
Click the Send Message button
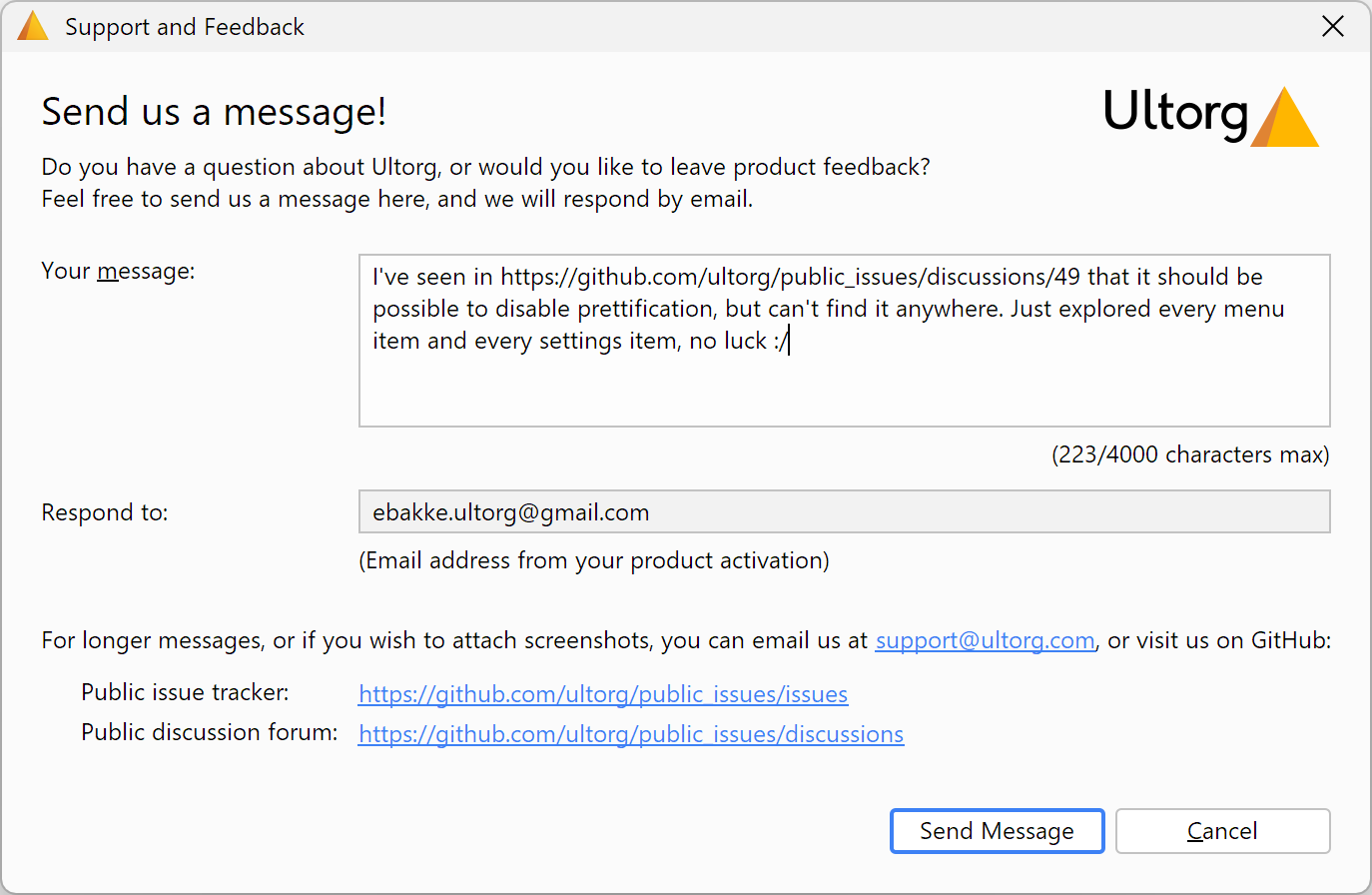(x=997, y=831)
